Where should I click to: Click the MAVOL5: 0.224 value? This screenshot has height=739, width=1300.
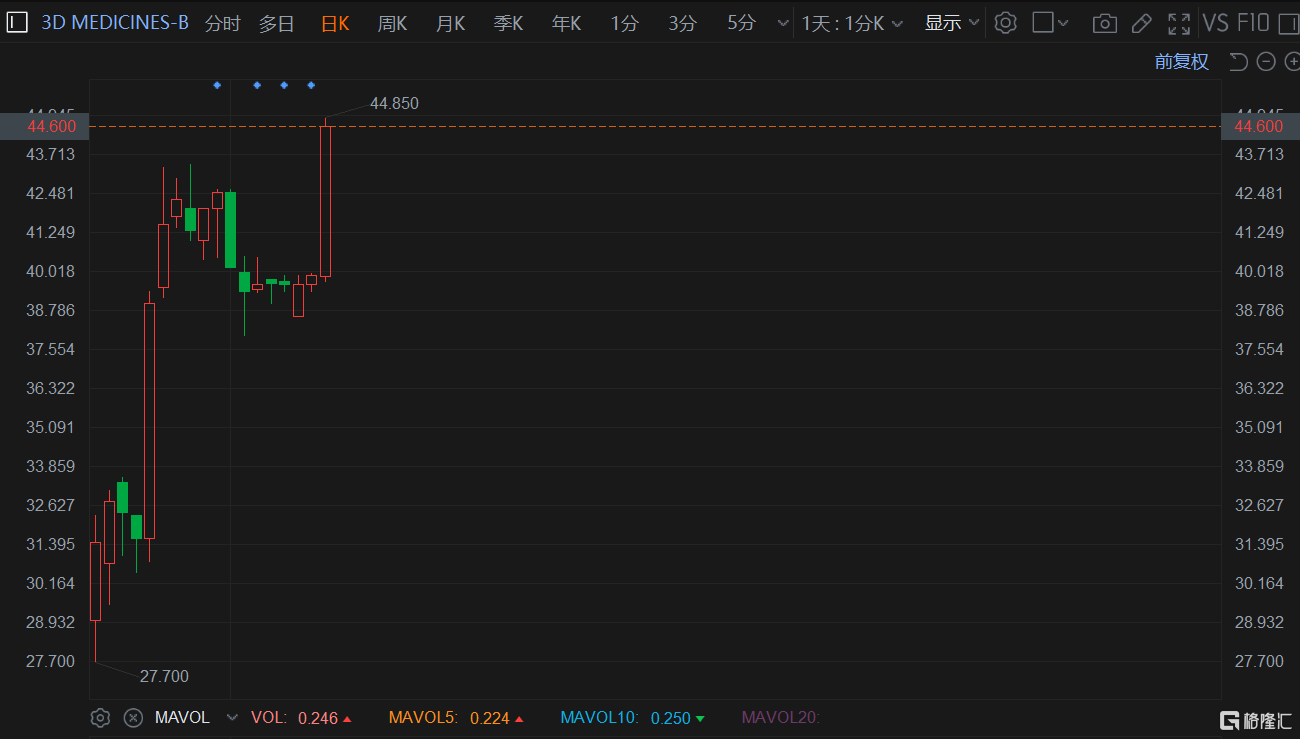coord(456,718)
